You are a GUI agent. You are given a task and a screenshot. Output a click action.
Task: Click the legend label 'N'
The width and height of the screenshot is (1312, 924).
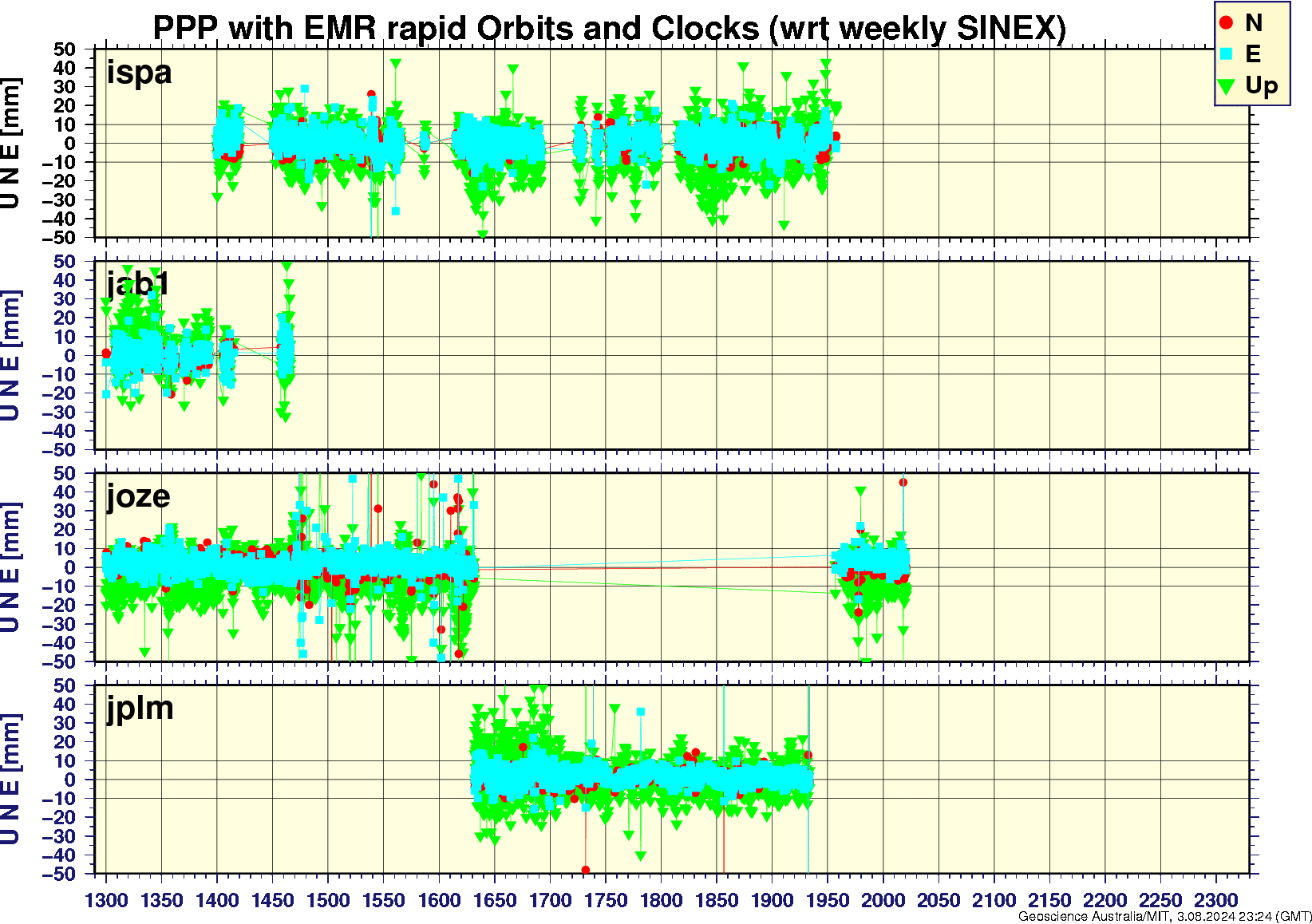1254,23
